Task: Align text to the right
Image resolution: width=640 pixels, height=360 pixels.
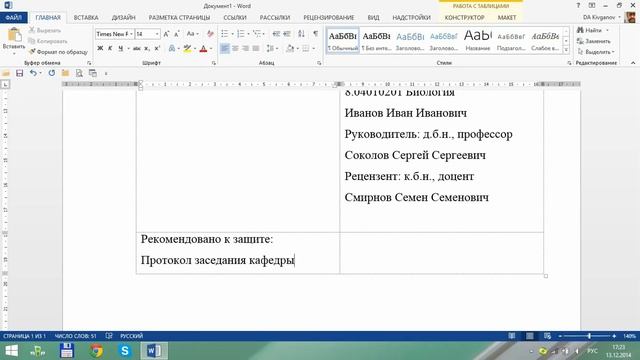Action: pyautogui.click(x=246, y=49)
